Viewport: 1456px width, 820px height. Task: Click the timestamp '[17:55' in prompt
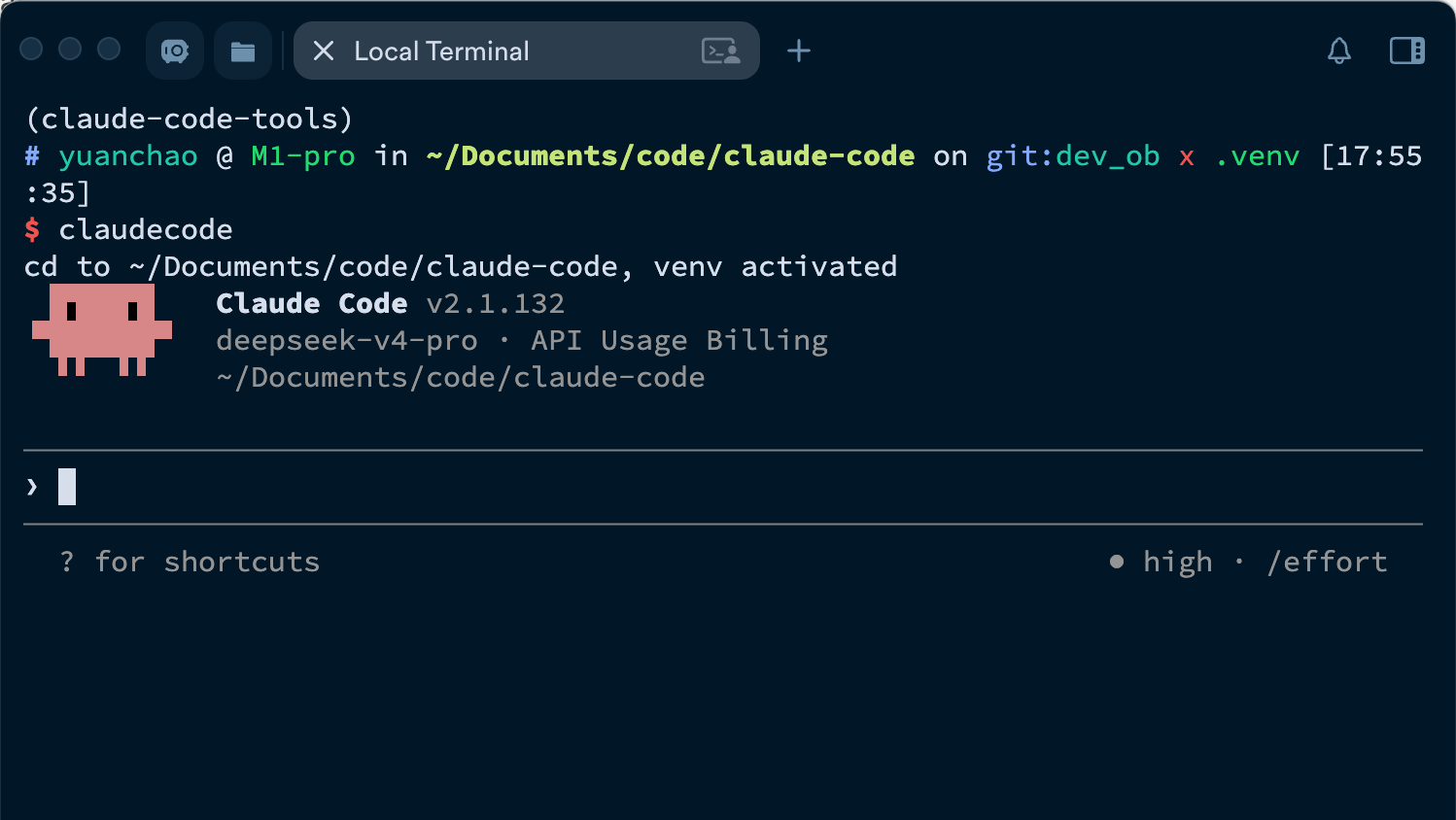pyautogui.click(x=1370, y=155)
